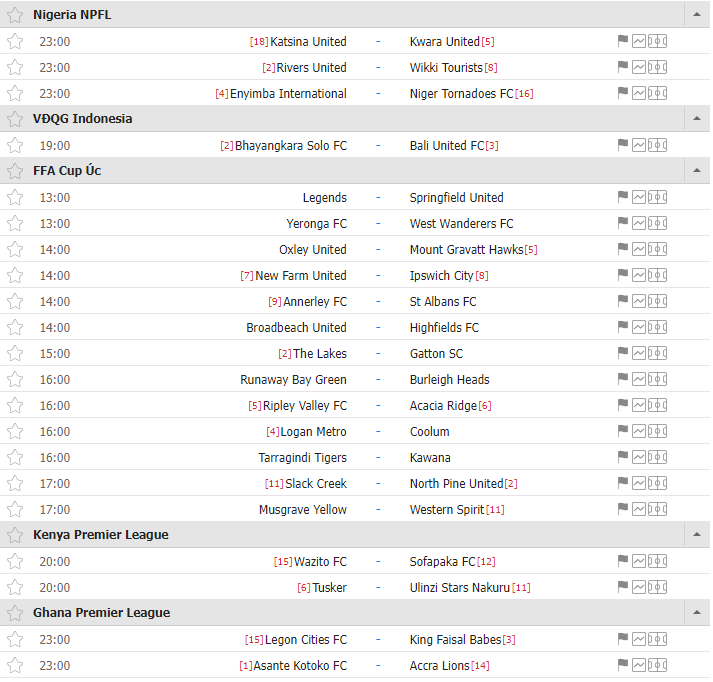Open the stats chart icon for Rivers United
The image size is (713, 682).
tap(639, 67)
